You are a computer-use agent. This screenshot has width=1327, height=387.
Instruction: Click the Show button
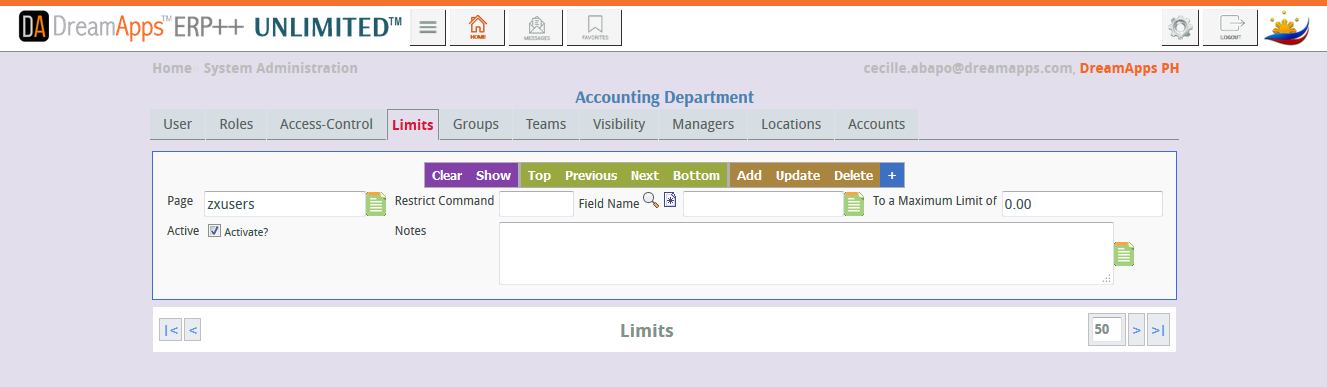click(493, 175)
